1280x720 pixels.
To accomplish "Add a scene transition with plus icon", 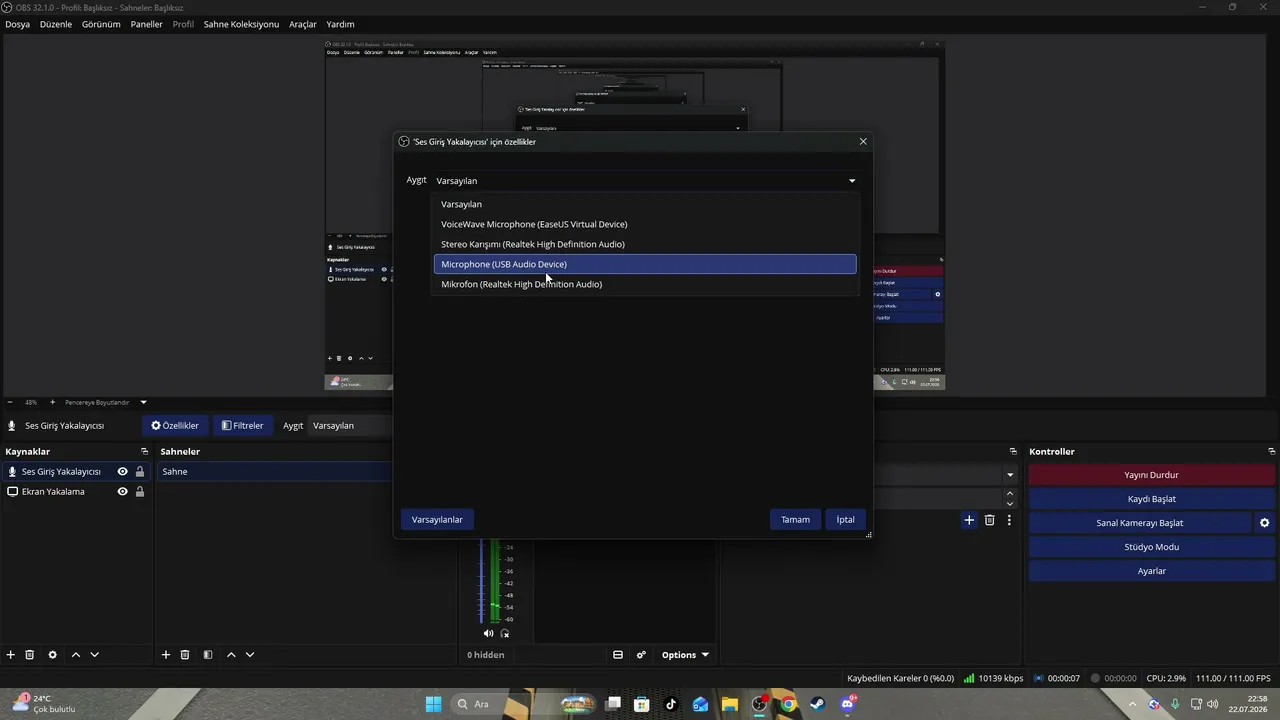I will 969,520.
